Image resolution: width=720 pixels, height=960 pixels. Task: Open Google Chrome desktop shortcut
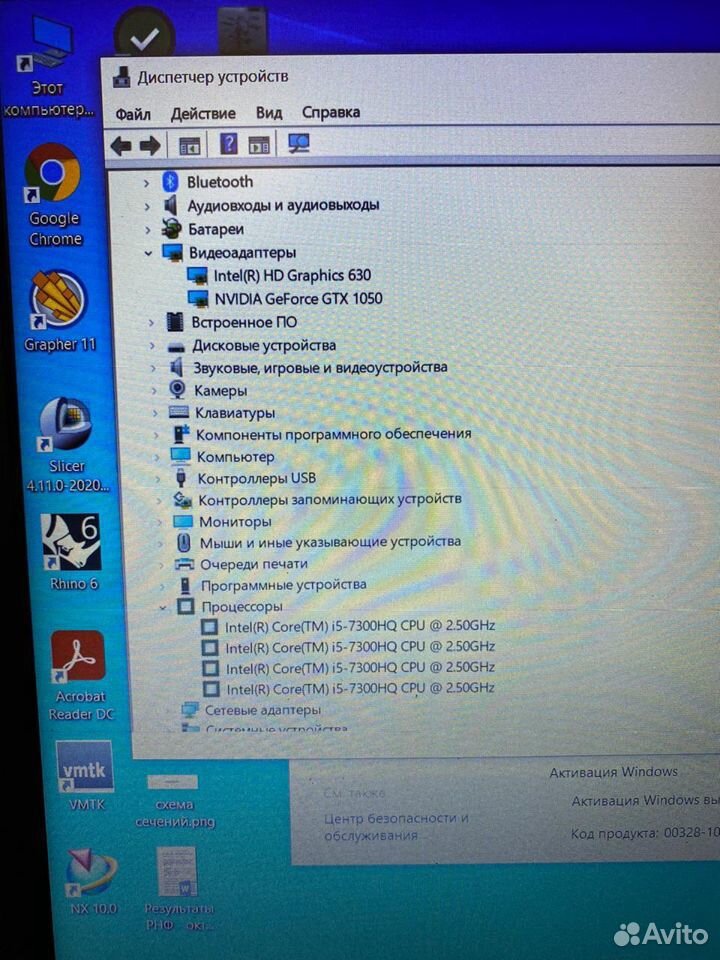pyautogui.click(x=54, y=195)
